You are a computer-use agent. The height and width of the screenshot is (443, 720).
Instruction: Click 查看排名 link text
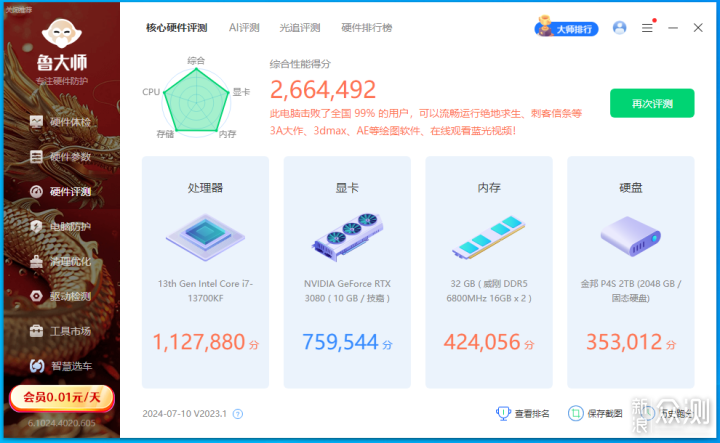coord(532,414)
